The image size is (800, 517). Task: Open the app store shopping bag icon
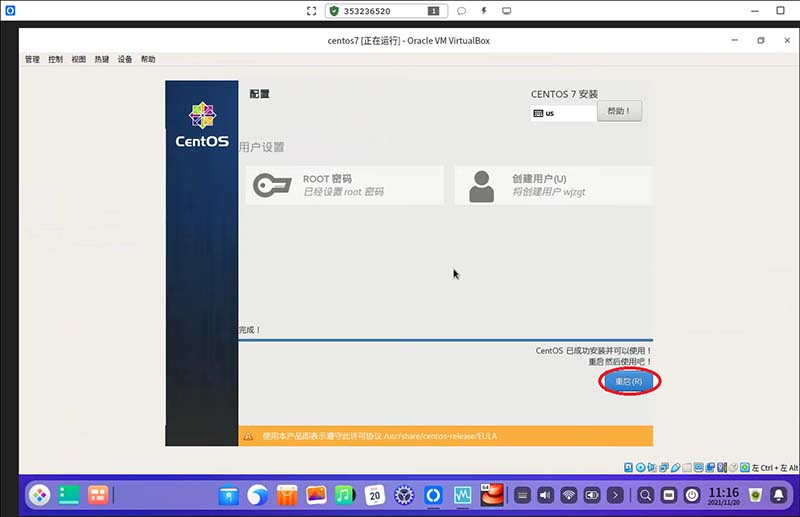pyautogui.click(x=287, y=495)
